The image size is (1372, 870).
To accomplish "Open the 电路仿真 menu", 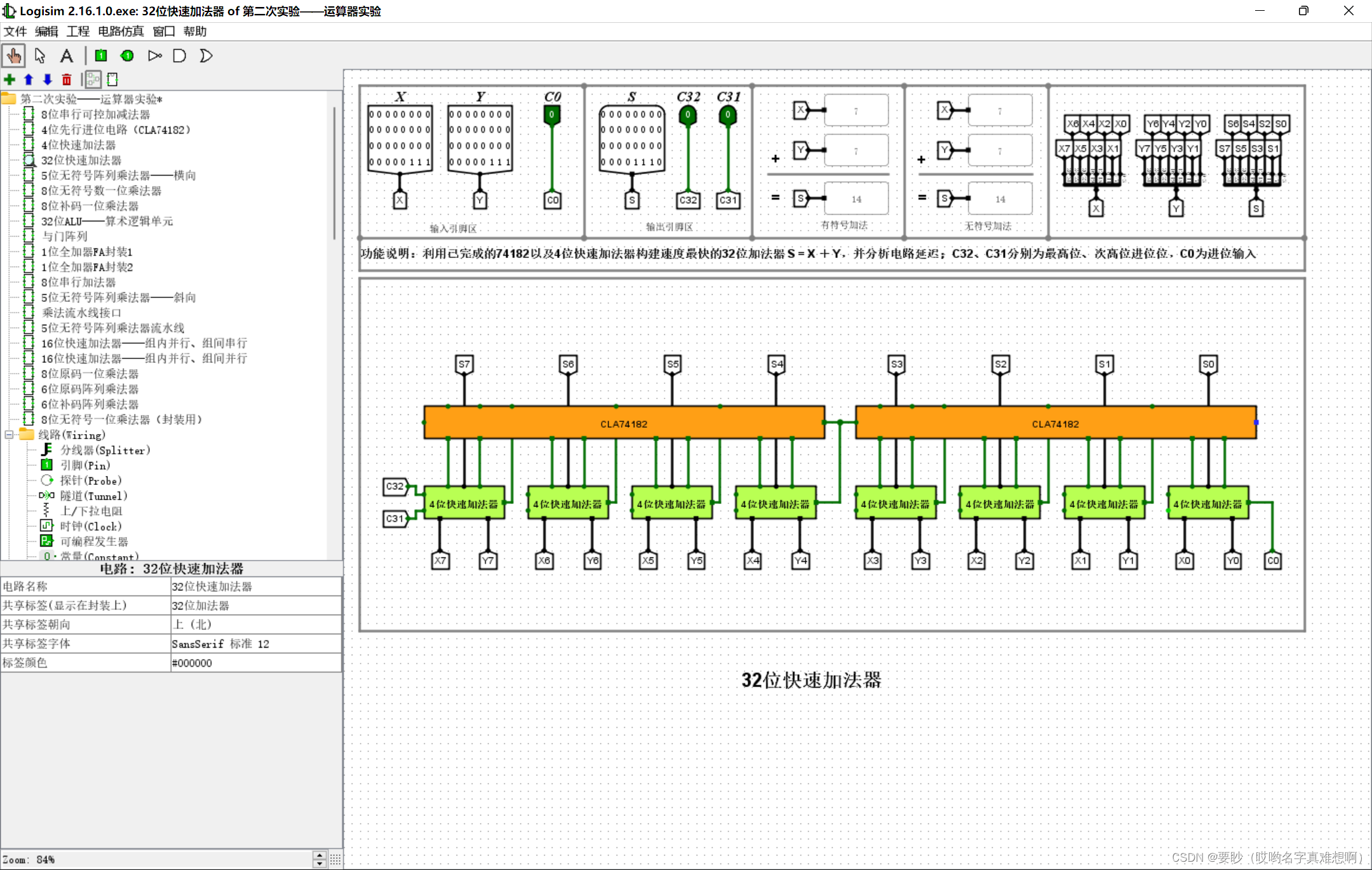I will coord(121,31).
